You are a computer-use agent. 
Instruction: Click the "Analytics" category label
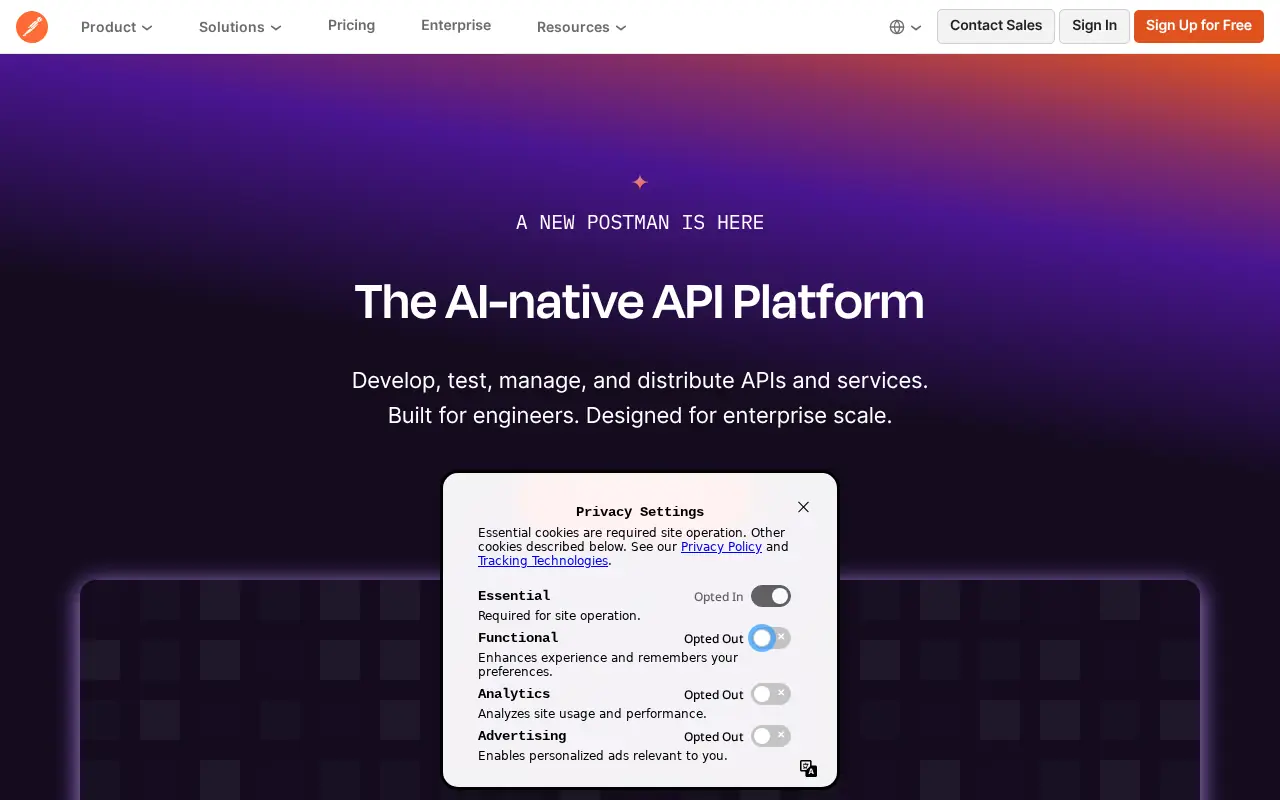pyautogui.click(x=514, y=694)
